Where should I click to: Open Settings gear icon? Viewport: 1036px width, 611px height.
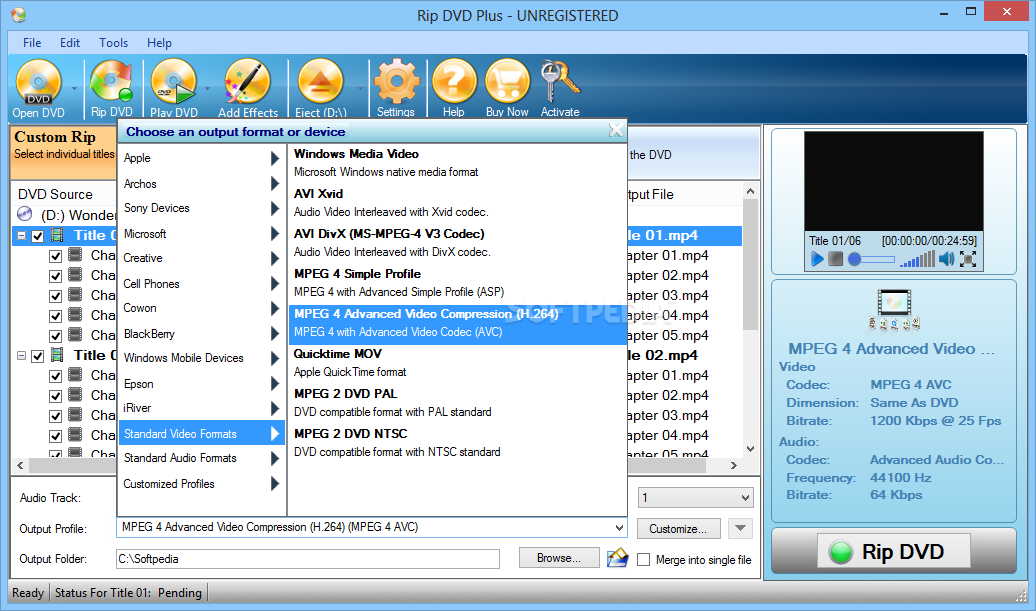click(x=396, y=88)
